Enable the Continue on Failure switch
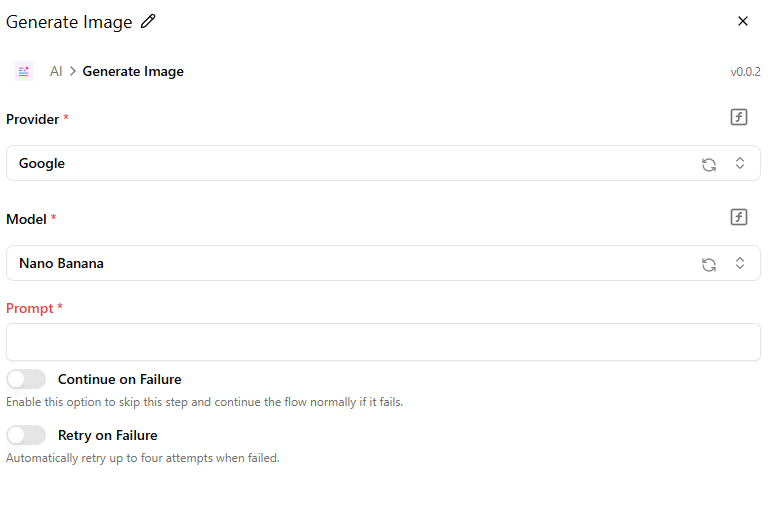770x522 pixels. (26, 379)
